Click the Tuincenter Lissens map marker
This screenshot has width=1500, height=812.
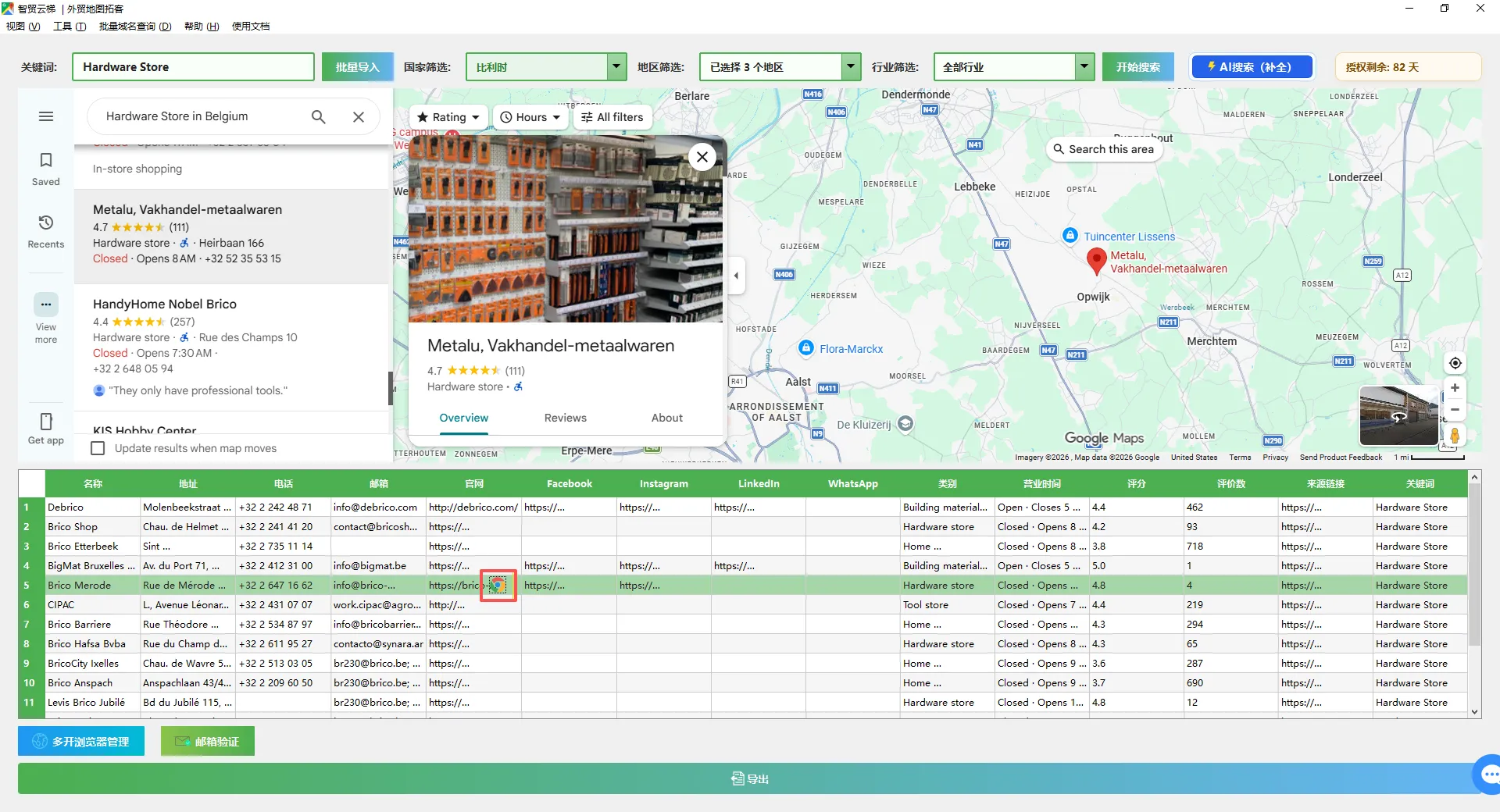[1070, 236]
